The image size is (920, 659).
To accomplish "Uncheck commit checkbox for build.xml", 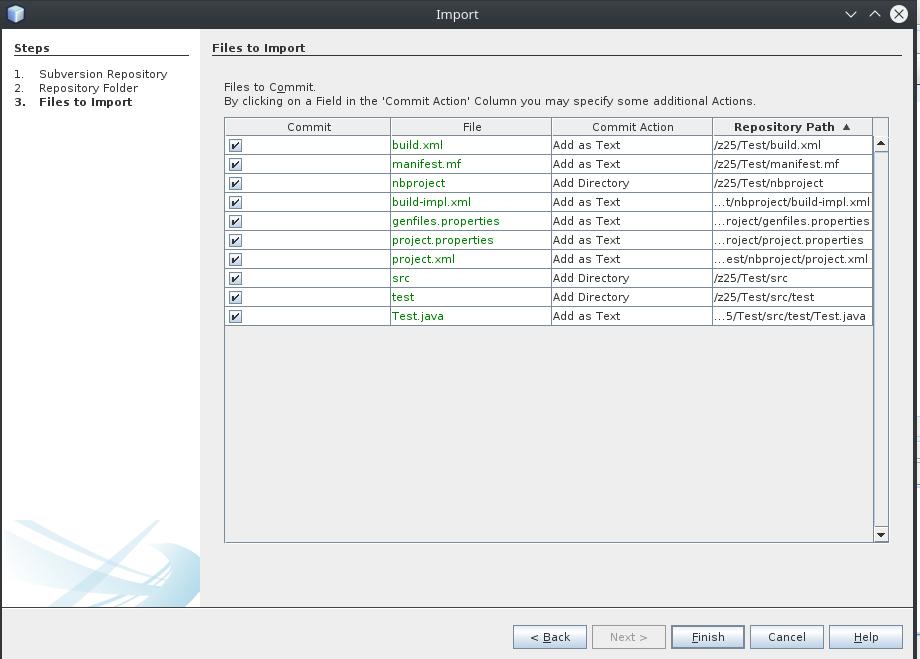I will pyautogui.click(x=235, y=146).
